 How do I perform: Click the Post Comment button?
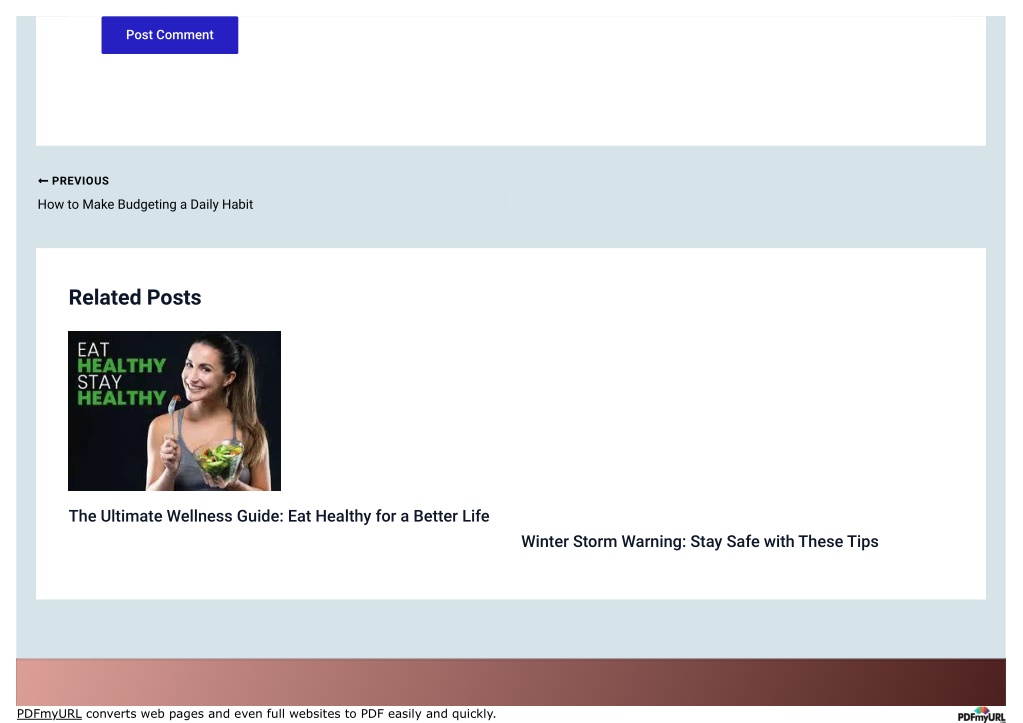click(170, 35)
